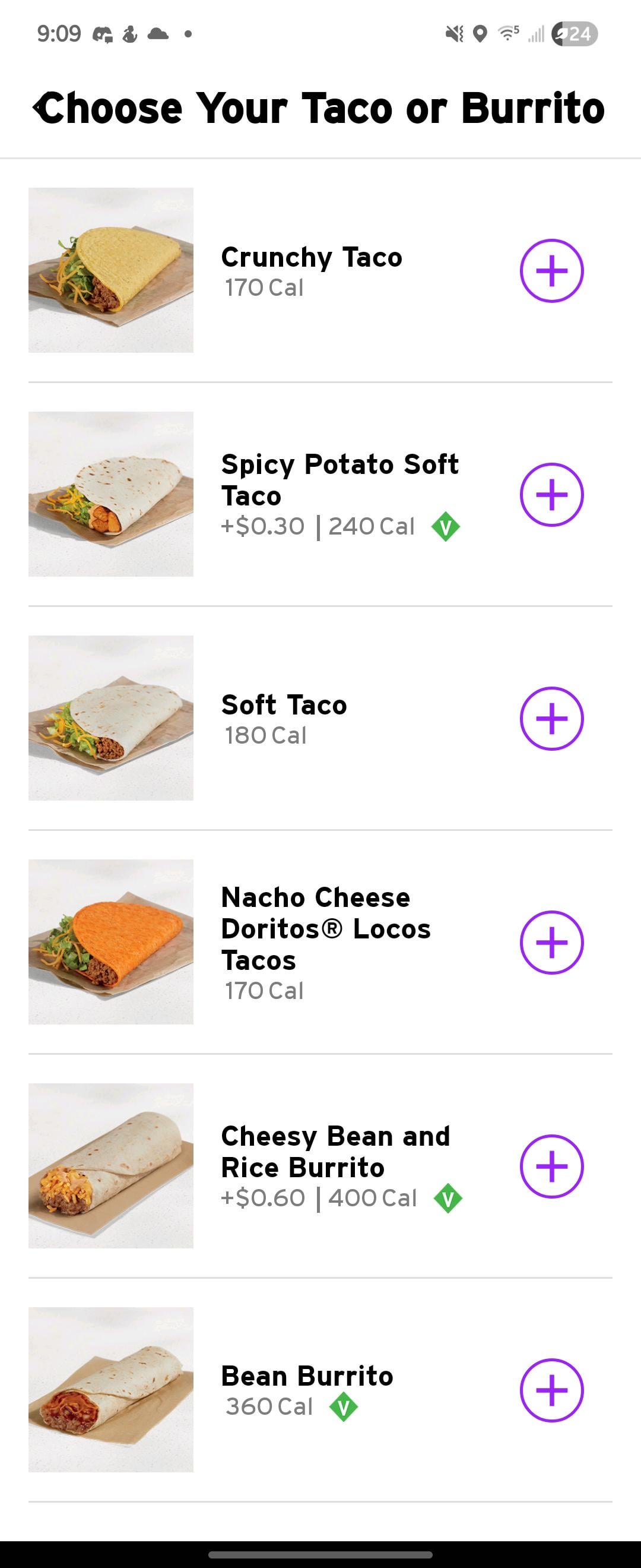View Soft Taco thumbnail photo

[x=110, y=718]
